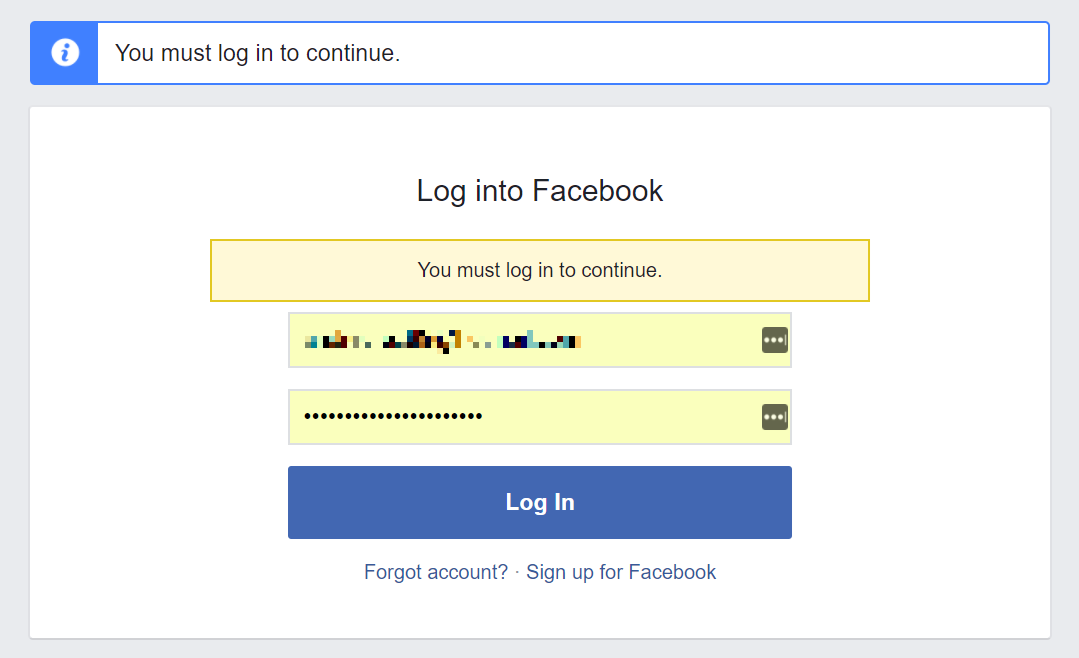The image size is (1079, 658).
Task: Click the filled-in username text
Action: 440,340
